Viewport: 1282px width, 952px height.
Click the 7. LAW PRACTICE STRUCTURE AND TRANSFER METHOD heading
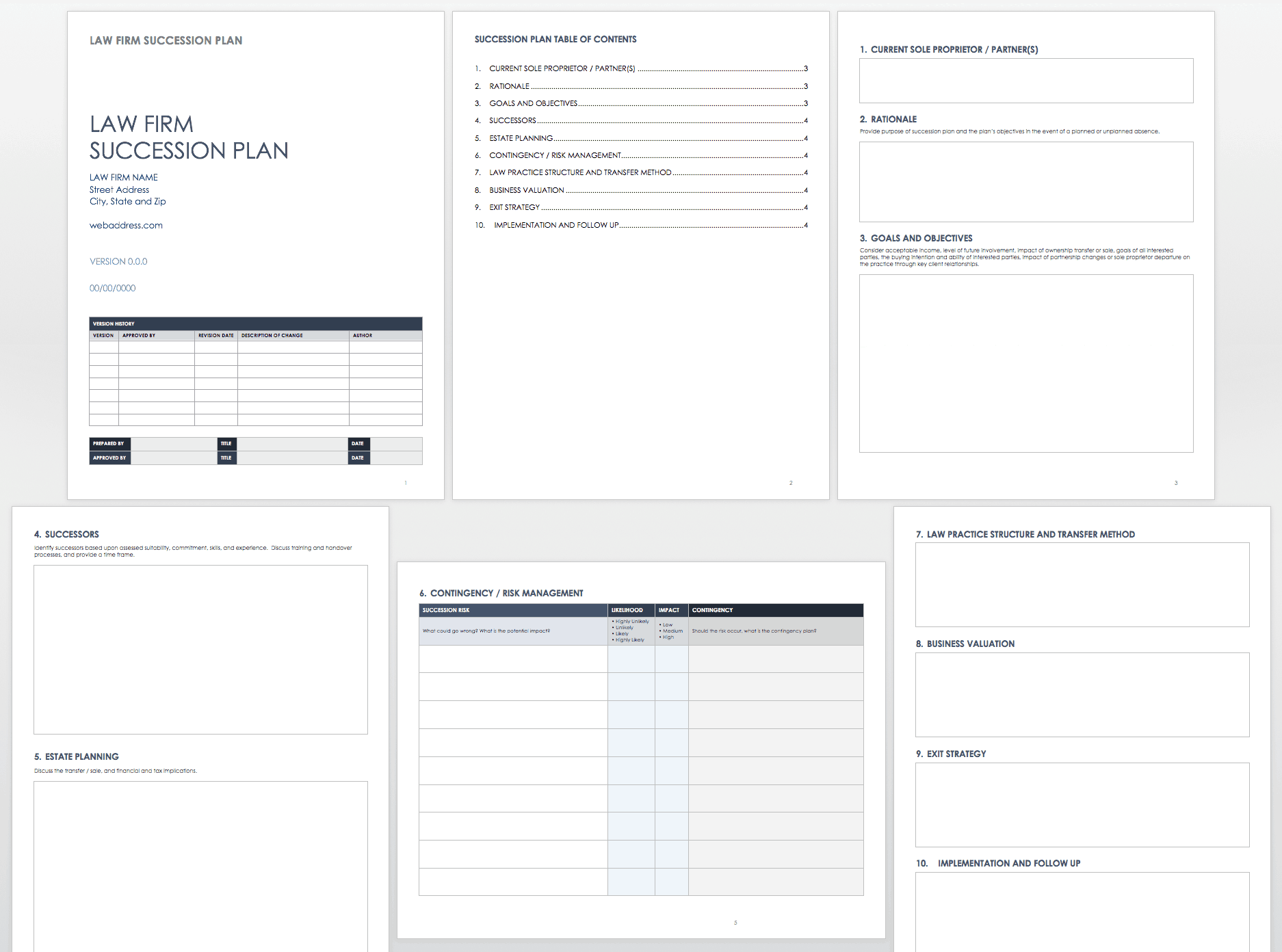pyautogui.click(x=1025, y=534)
